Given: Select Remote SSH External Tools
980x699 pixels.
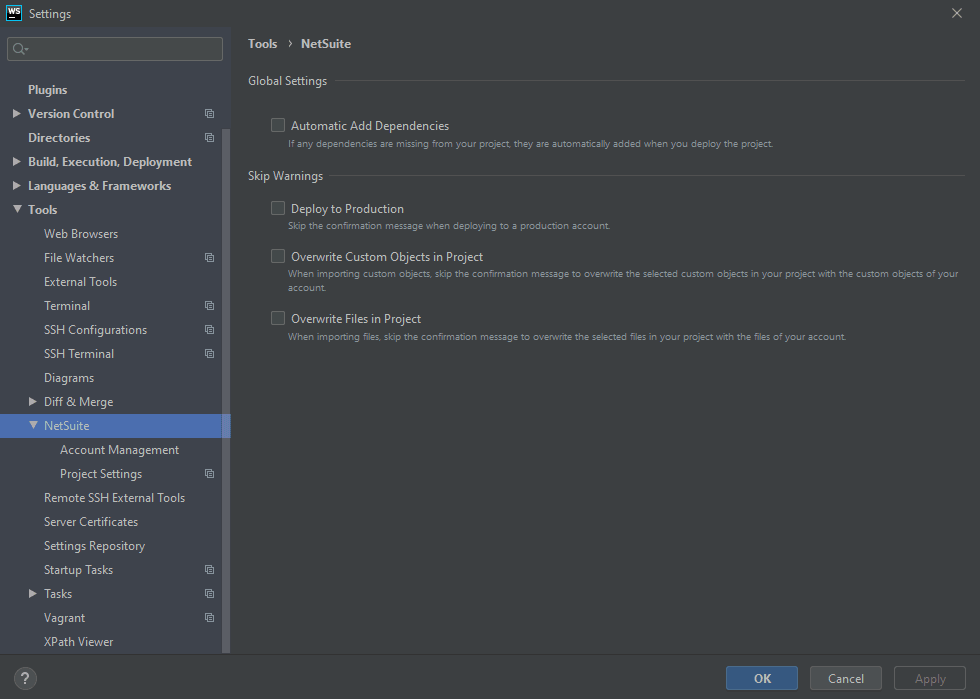Looking at the screenshot, I should click(x=114, y=498).
